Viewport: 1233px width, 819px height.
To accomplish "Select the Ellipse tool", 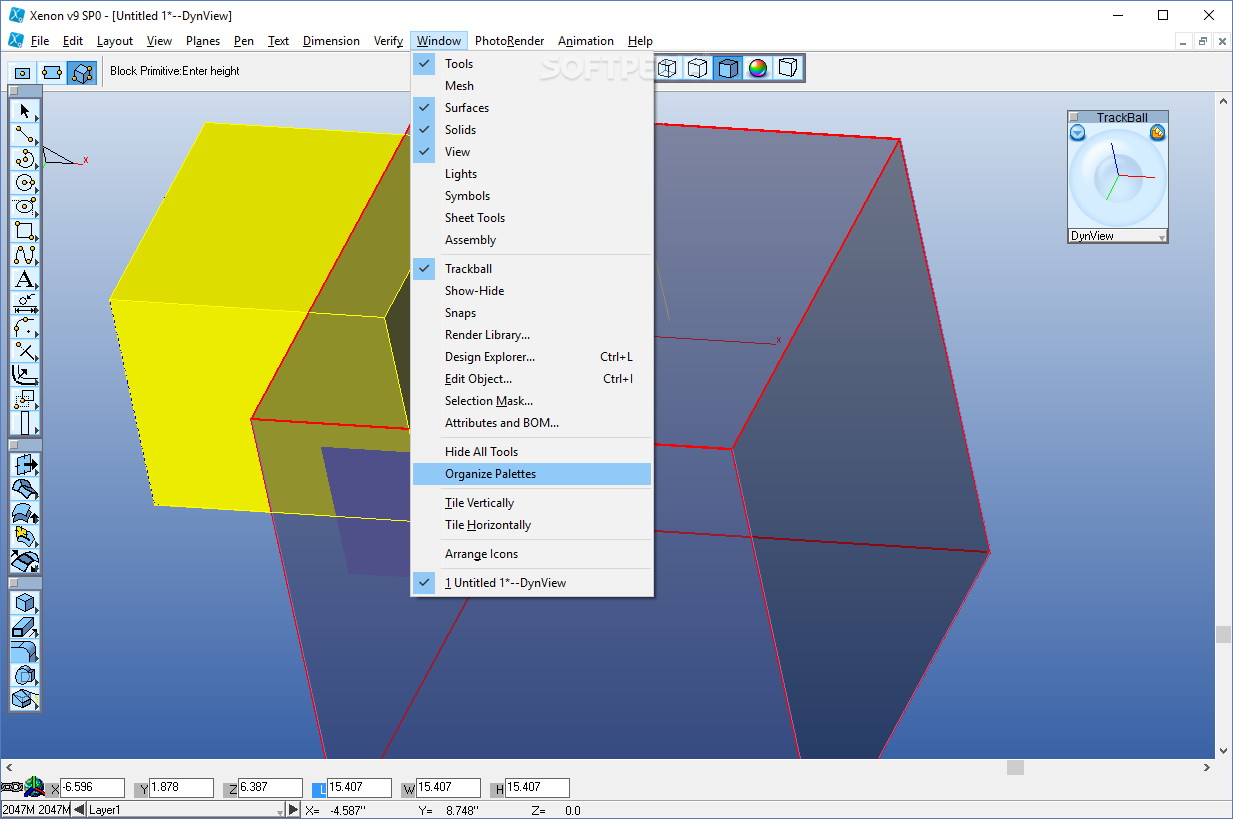I will tap(25, 207).
